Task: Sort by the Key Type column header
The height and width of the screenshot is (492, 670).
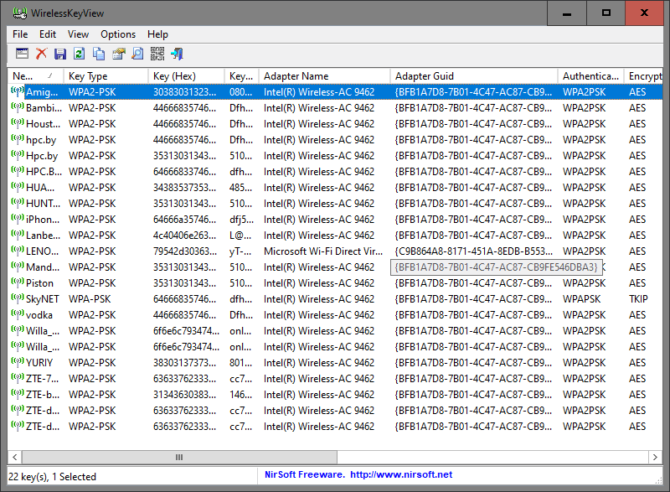Action: [106, 76]
